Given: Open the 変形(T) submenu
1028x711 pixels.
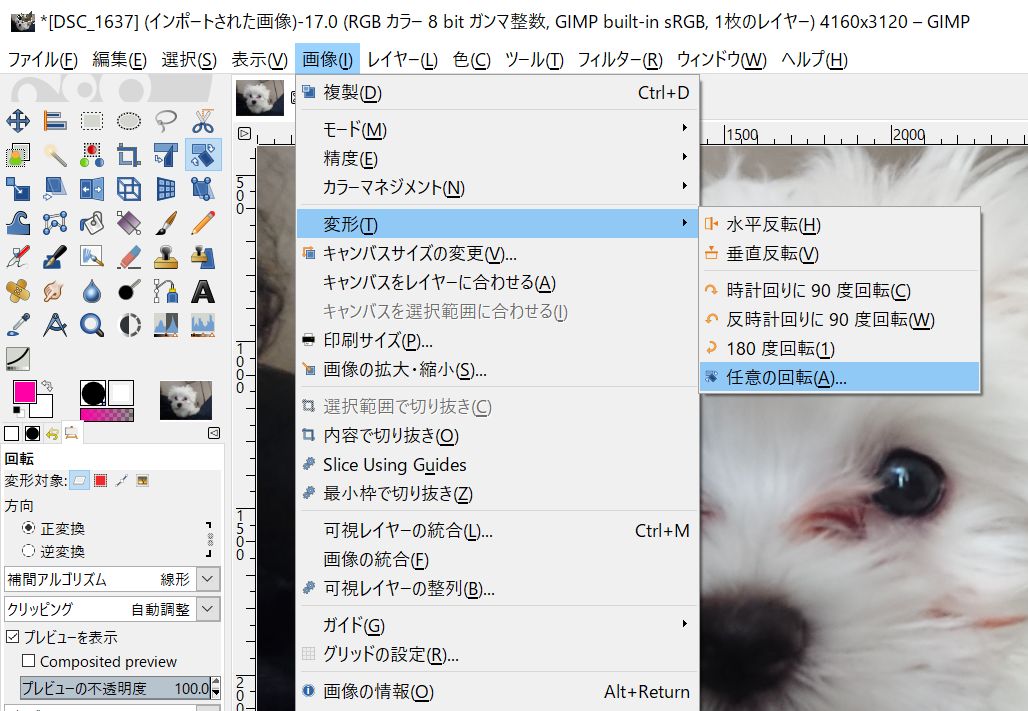Looking at the screenshot, I should click(498, 224).
